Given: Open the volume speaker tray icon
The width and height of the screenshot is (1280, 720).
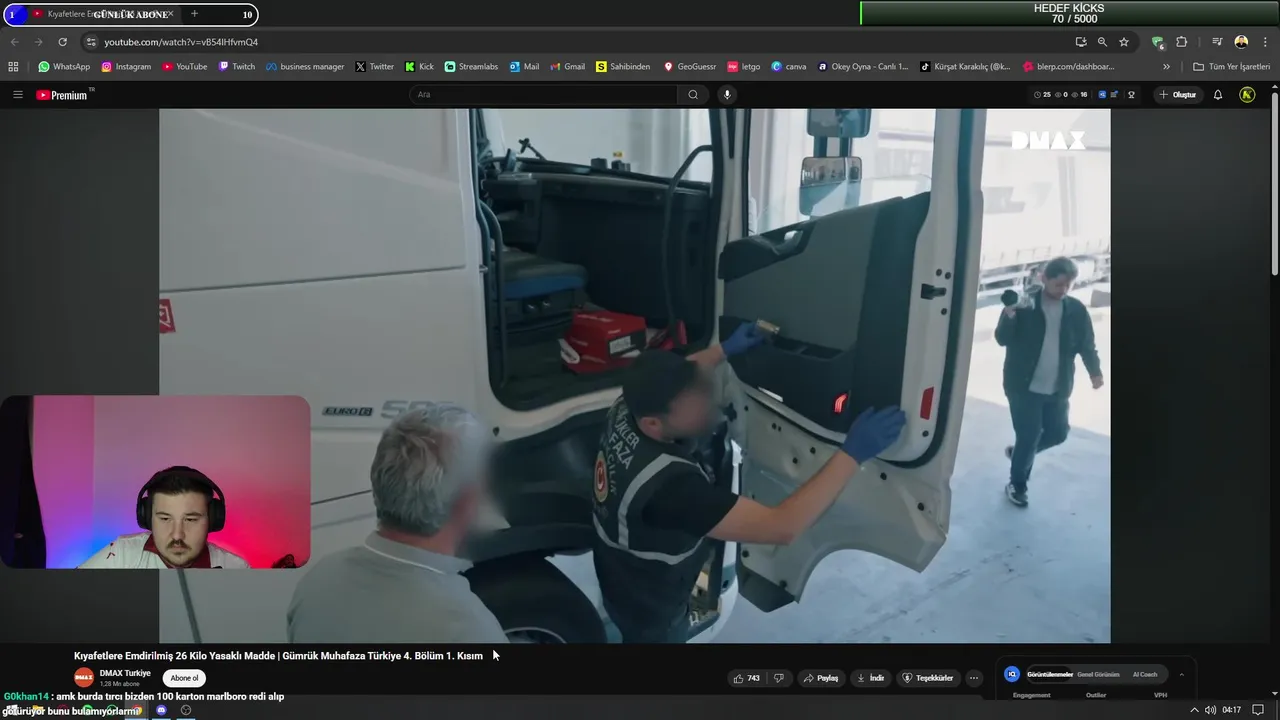Looking at the screenshot, I should pos(1210,710).
